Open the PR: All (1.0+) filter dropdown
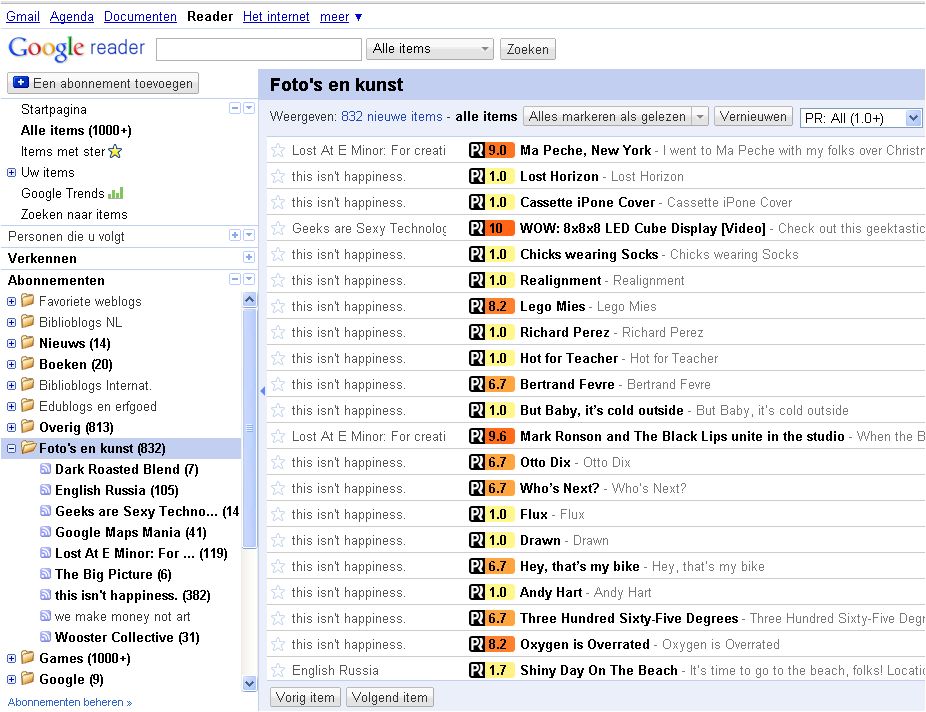 coord(860,118)
